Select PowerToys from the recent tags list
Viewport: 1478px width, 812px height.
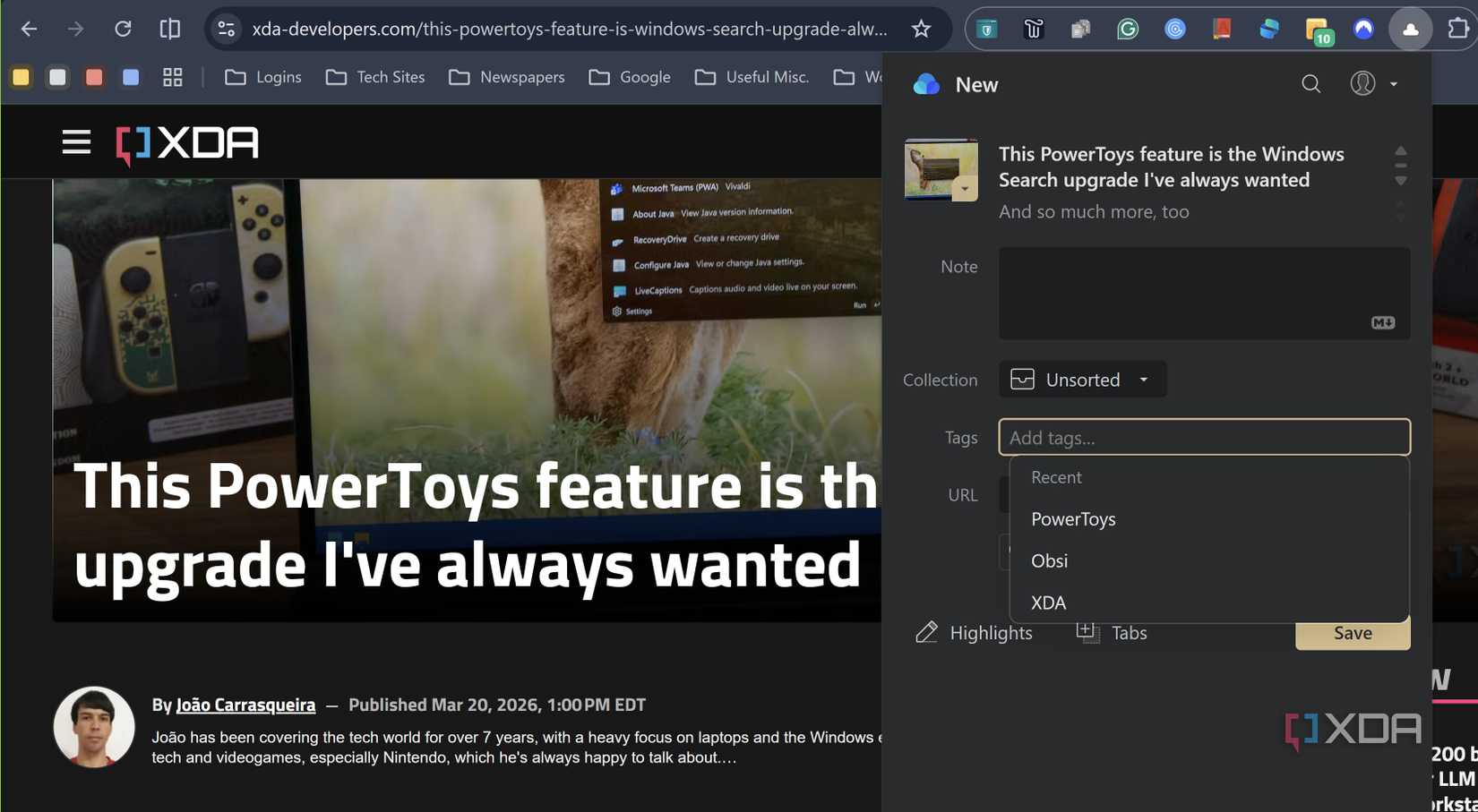tap(1072, 518)
